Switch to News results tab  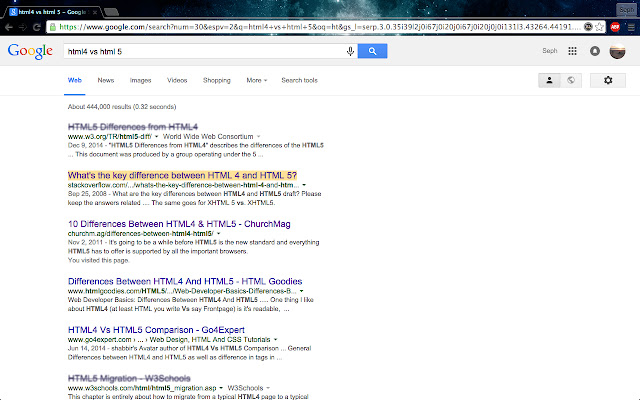coord(106,80)
